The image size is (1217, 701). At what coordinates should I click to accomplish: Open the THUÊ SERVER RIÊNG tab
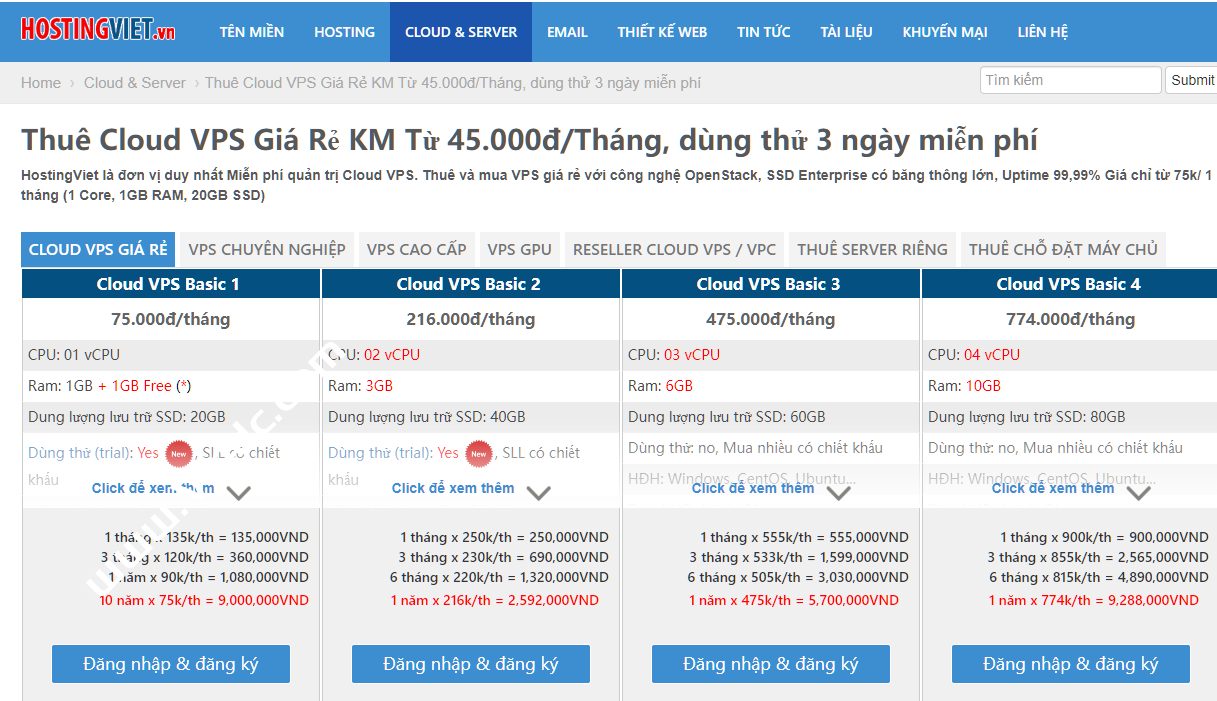(872, 249)
